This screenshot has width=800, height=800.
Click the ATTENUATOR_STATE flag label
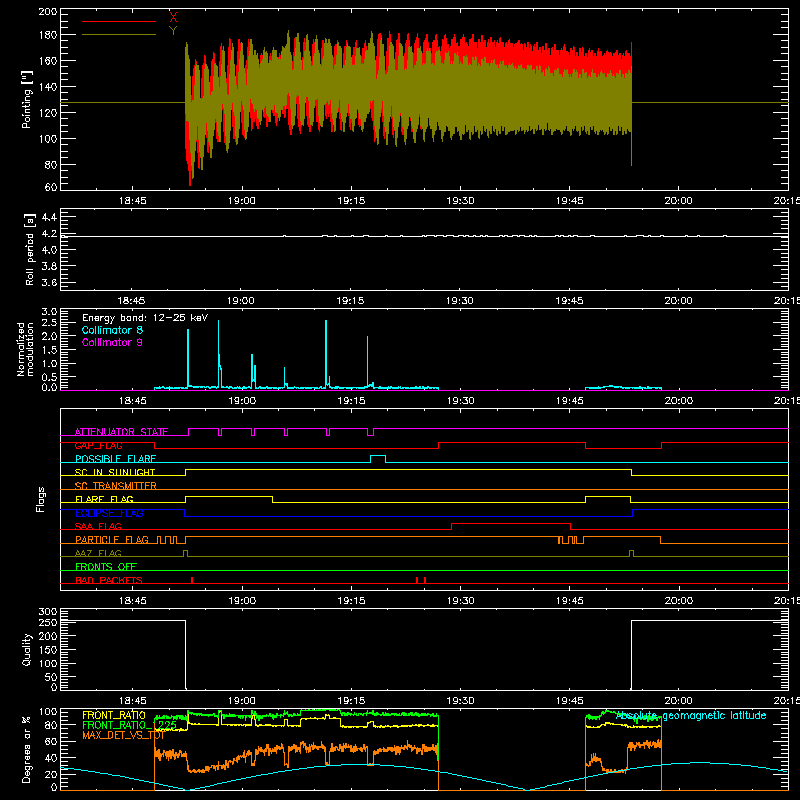[121, 432]
